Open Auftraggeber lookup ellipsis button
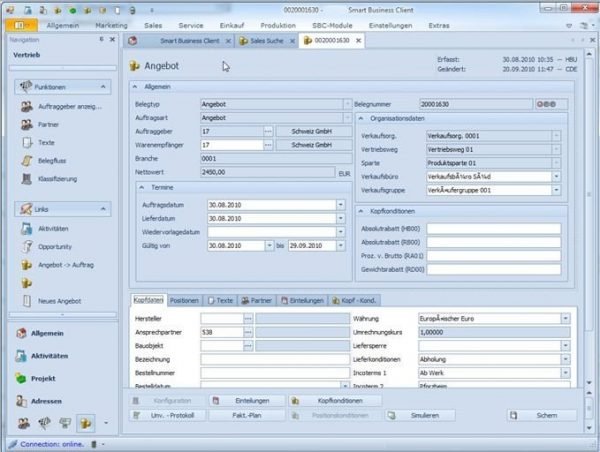 (268, 131)
